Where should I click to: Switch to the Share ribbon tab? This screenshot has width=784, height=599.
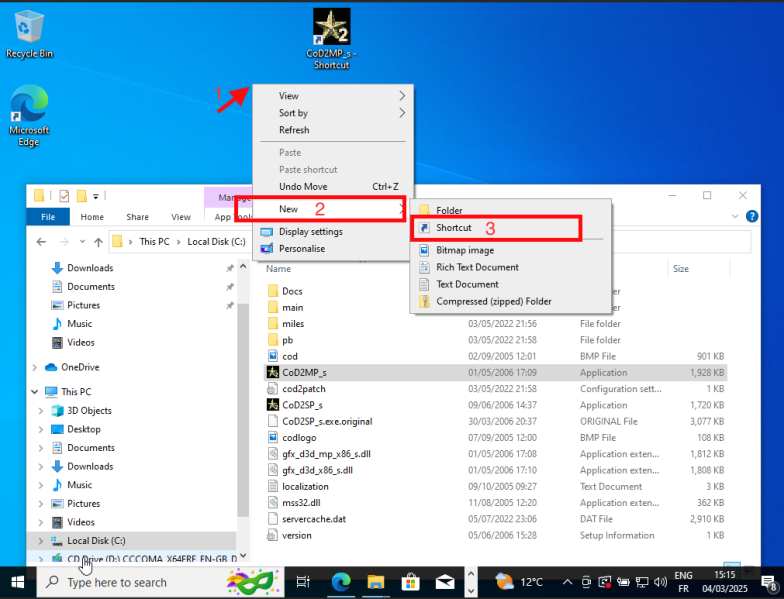point(137,217)
